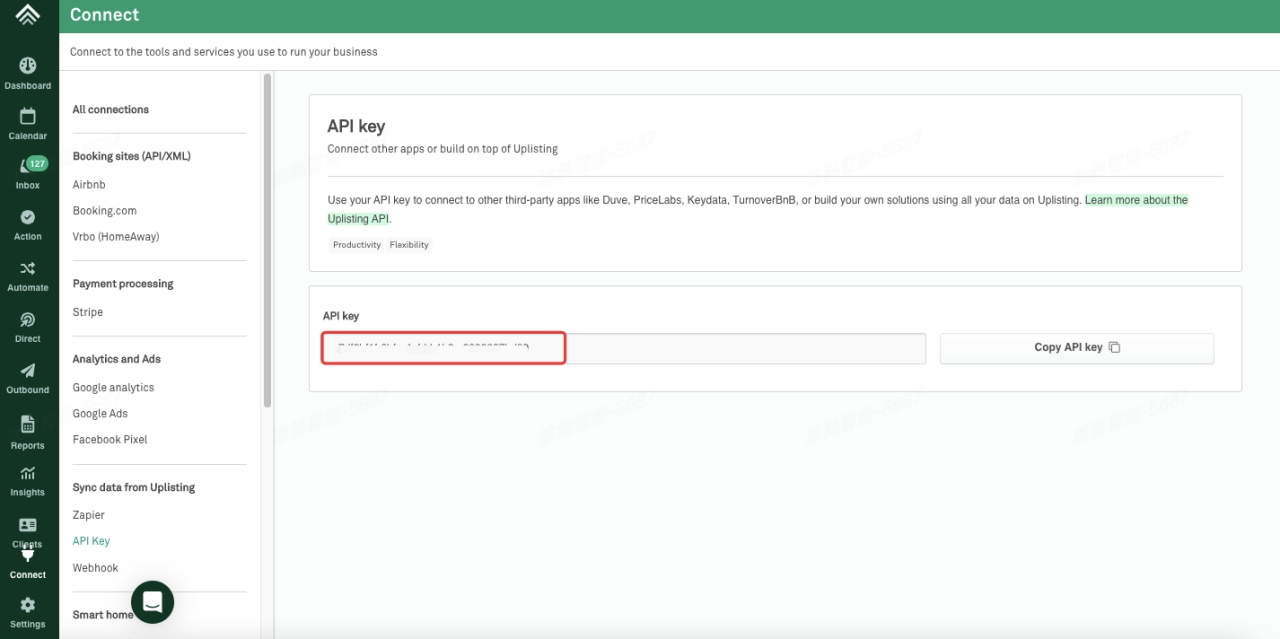Open the Reports document icon
This screenshot has width=1280, height=639.
point(28,431)
